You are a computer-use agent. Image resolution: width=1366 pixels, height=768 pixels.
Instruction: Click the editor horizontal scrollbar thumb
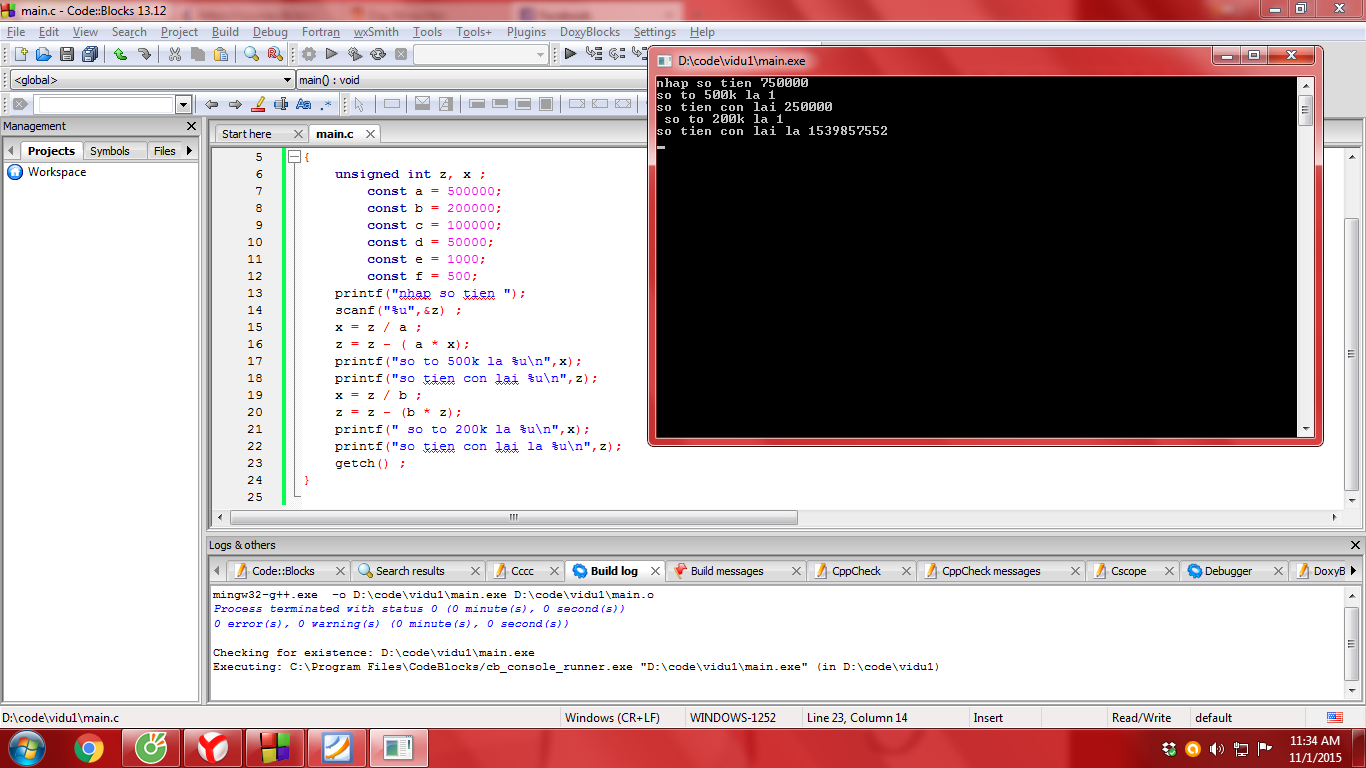tap(514, 518)
